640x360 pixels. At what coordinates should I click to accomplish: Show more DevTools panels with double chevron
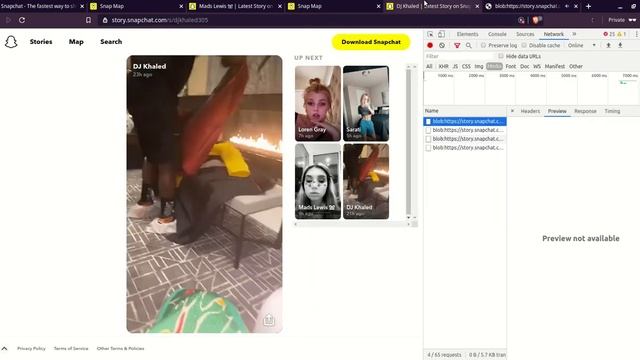click(574, 34)
